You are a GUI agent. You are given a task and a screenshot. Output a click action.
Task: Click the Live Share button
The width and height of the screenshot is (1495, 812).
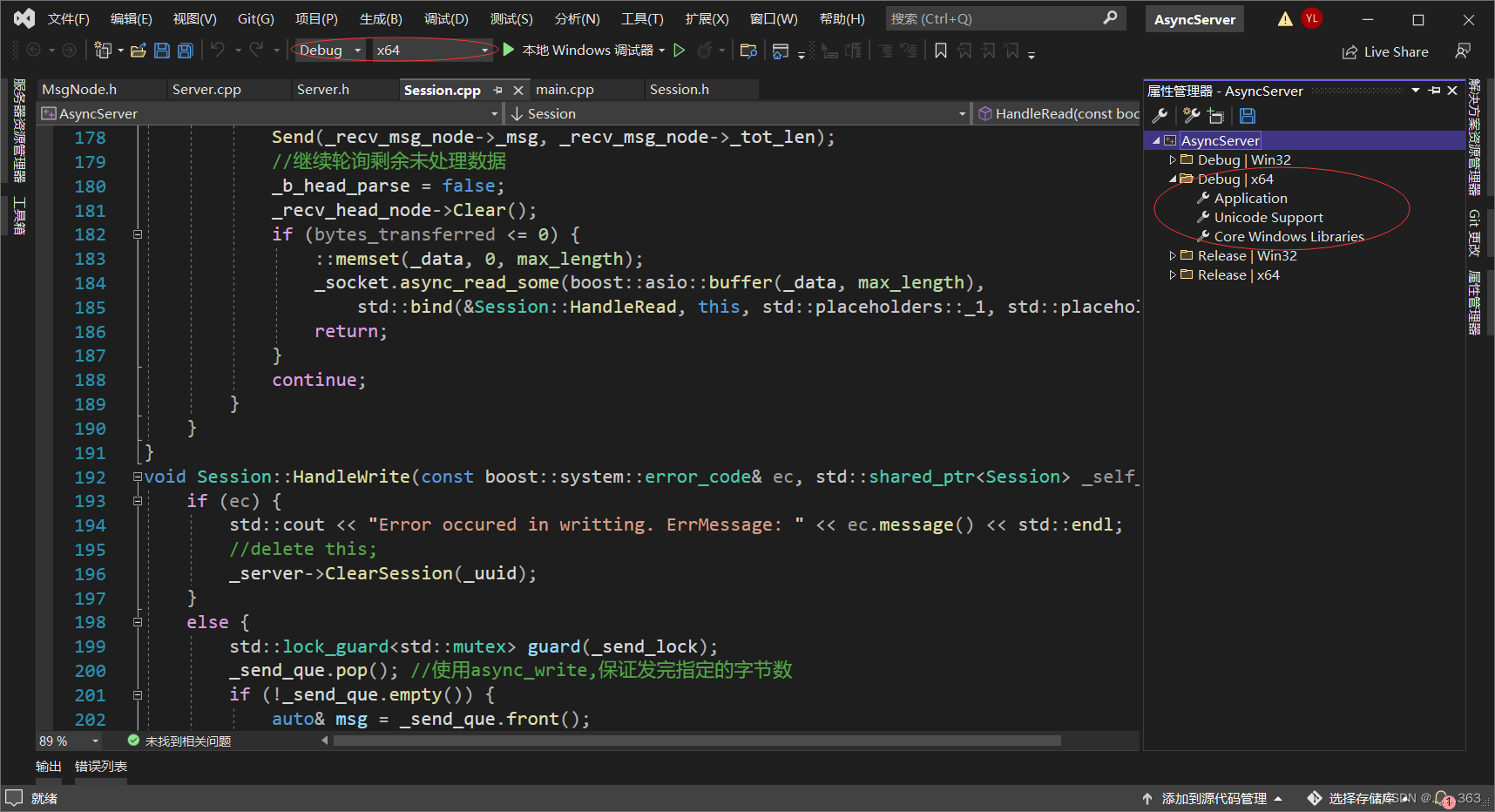(1385, 52)
